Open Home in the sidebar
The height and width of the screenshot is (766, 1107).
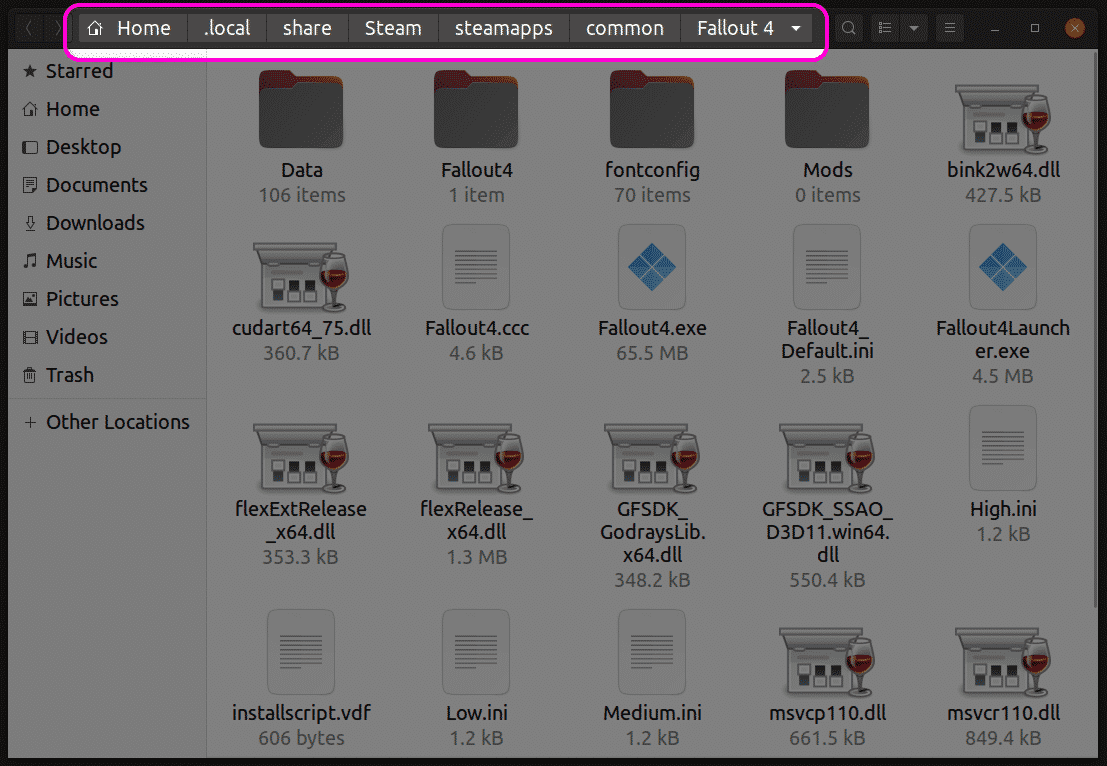pyautogui.click(x=107, y=109)
